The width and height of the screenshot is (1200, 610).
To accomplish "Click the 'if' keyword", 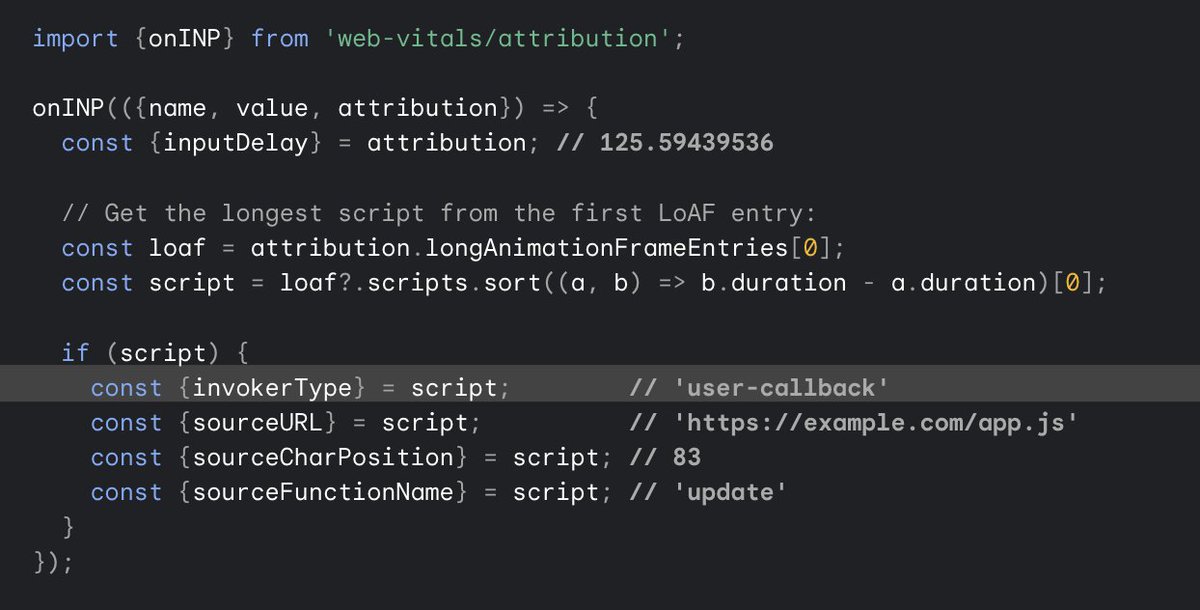I will [76, 352].
